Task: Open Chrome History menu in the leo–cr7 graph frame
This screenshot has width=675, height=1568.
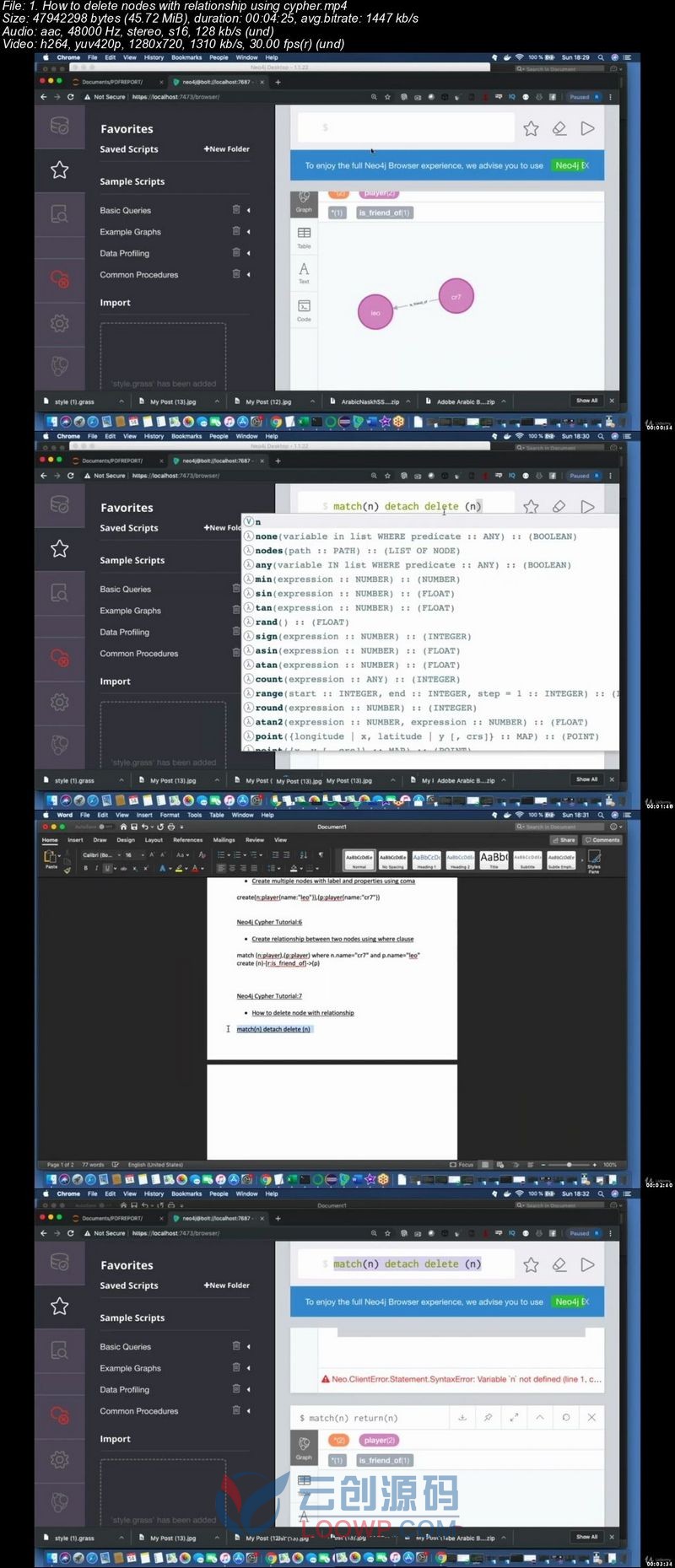Action: coord(154,57)
